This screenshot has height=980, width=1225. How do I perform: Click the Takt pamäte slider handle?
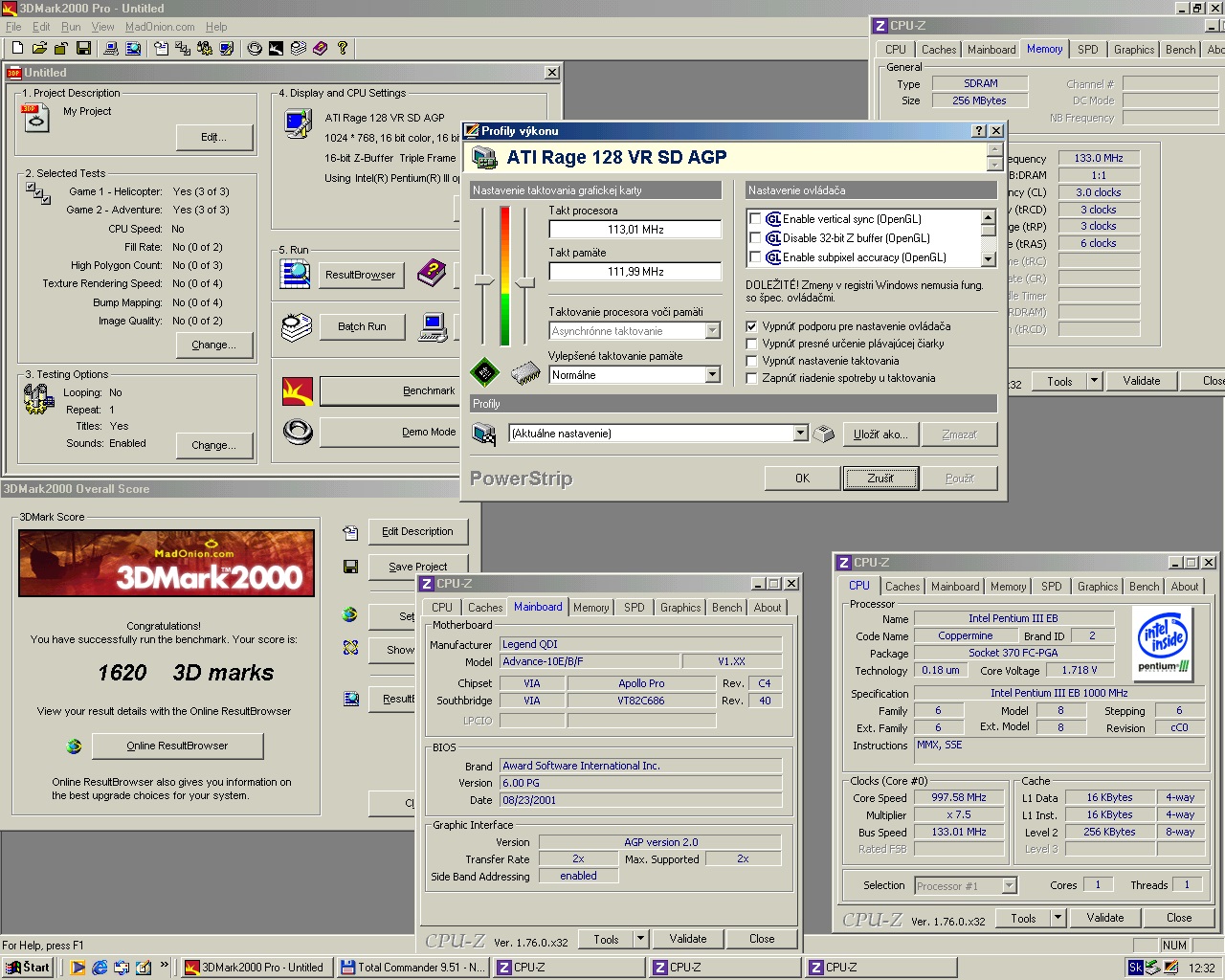pyautogui.click(x=524, y=282)
